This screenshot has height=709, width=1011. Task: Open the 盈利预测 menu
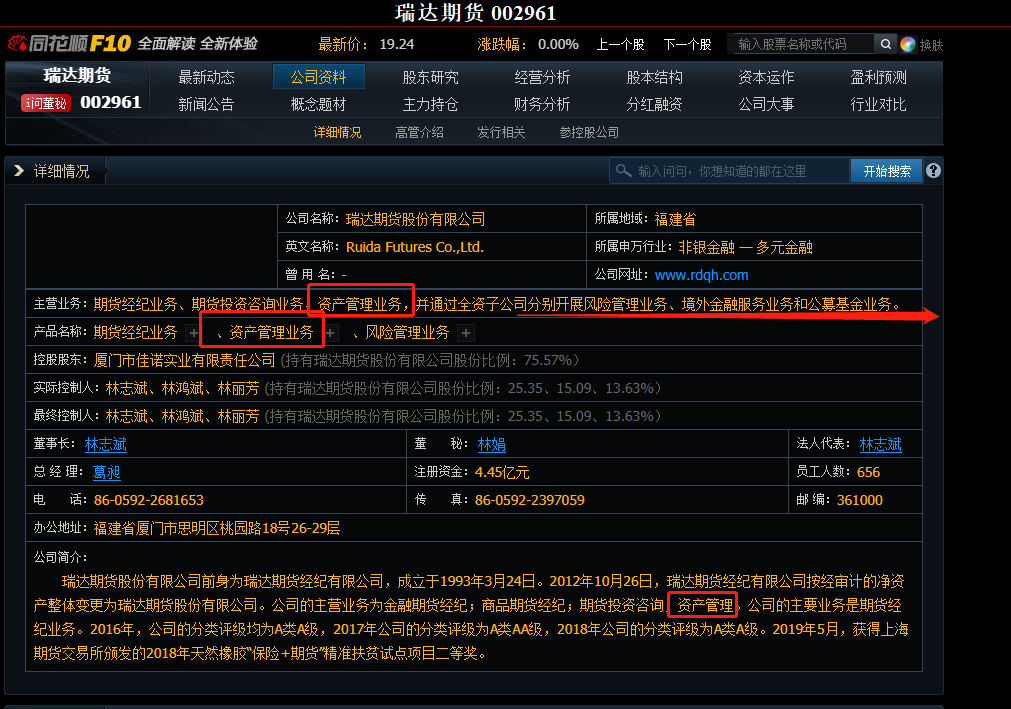(878, 77)
